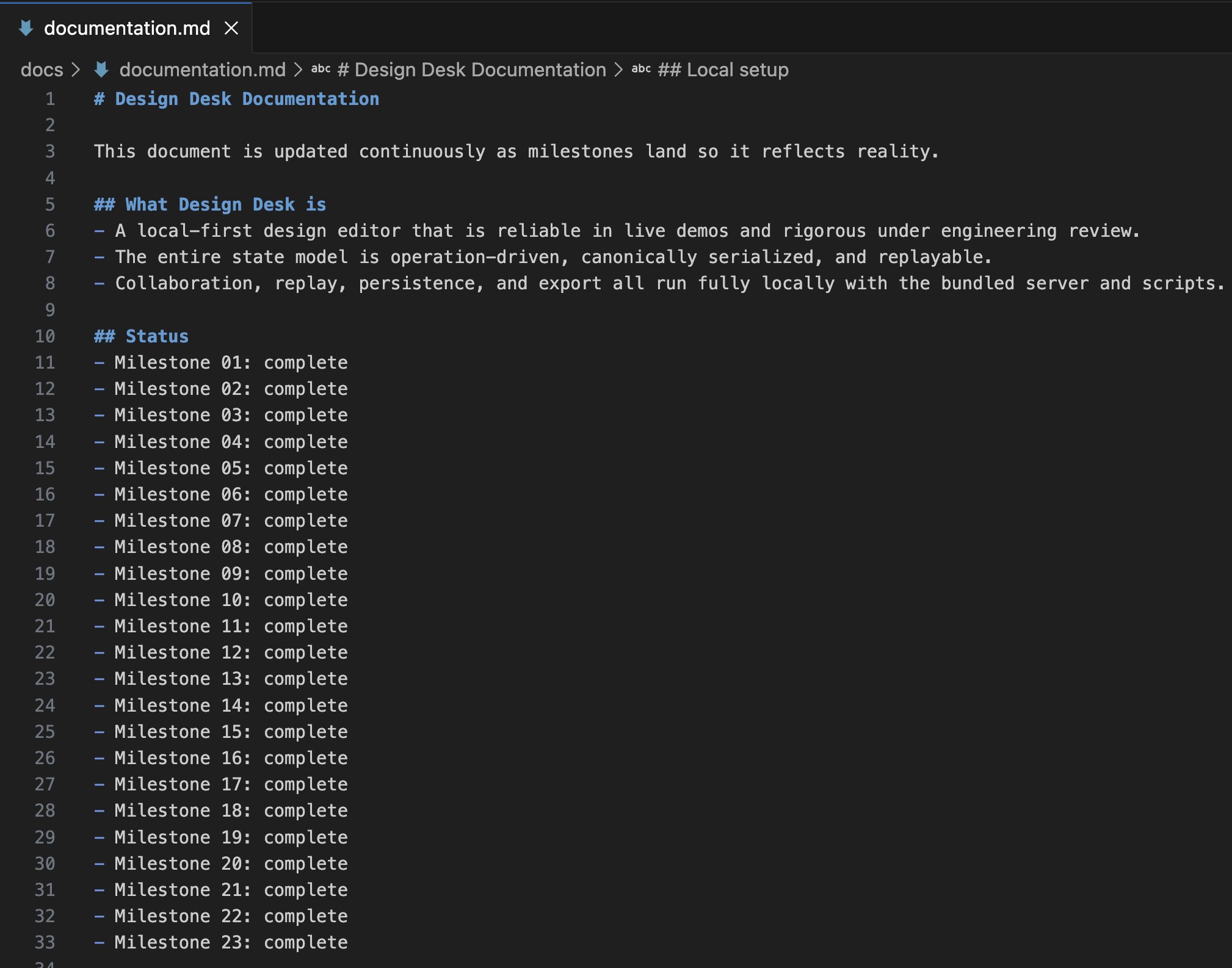Screen dimensions: 1232x968
Task: Click the Status section heading text
Action: coord(140,335)
